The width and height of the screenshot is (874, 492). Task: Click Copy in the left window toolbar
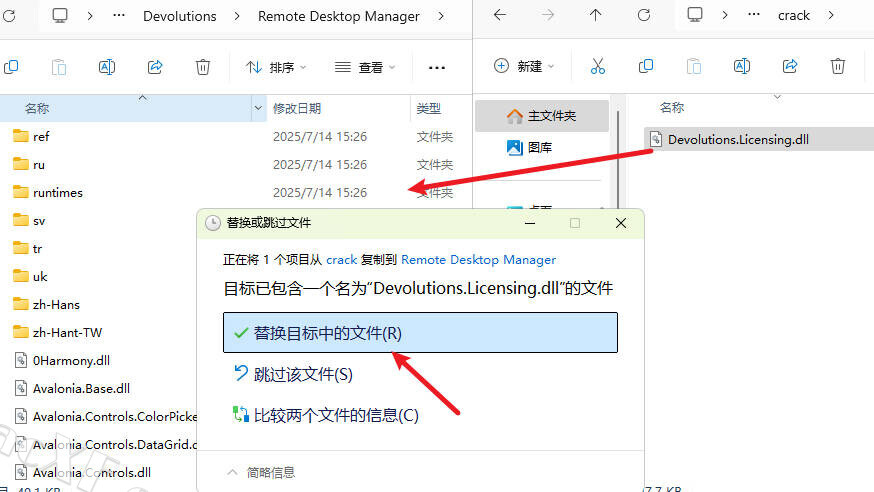(11, 67)
